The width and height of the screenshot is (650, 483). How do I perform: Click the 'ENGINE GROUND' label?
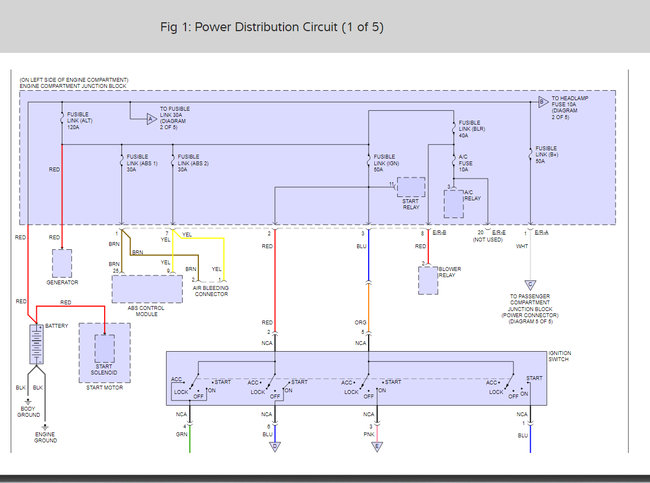45,437
